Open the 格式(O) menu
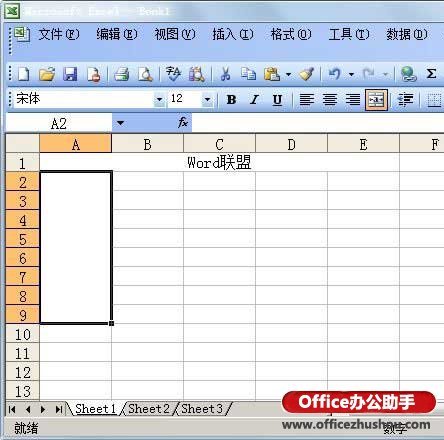Screen dimensions: 444x440 291,34
